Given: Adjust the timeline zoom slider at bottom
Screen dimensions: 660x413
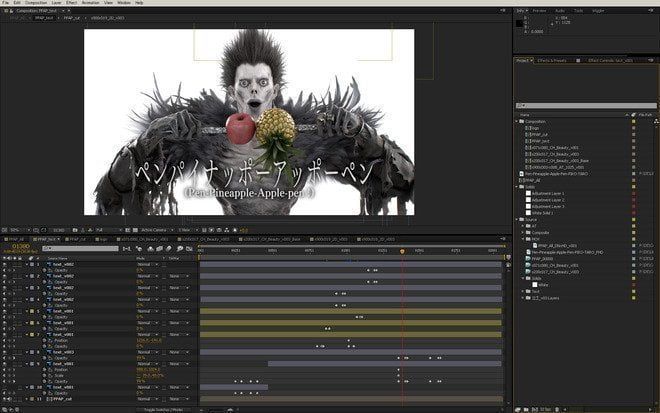Looking at the screenshot, I should point(216,410).
